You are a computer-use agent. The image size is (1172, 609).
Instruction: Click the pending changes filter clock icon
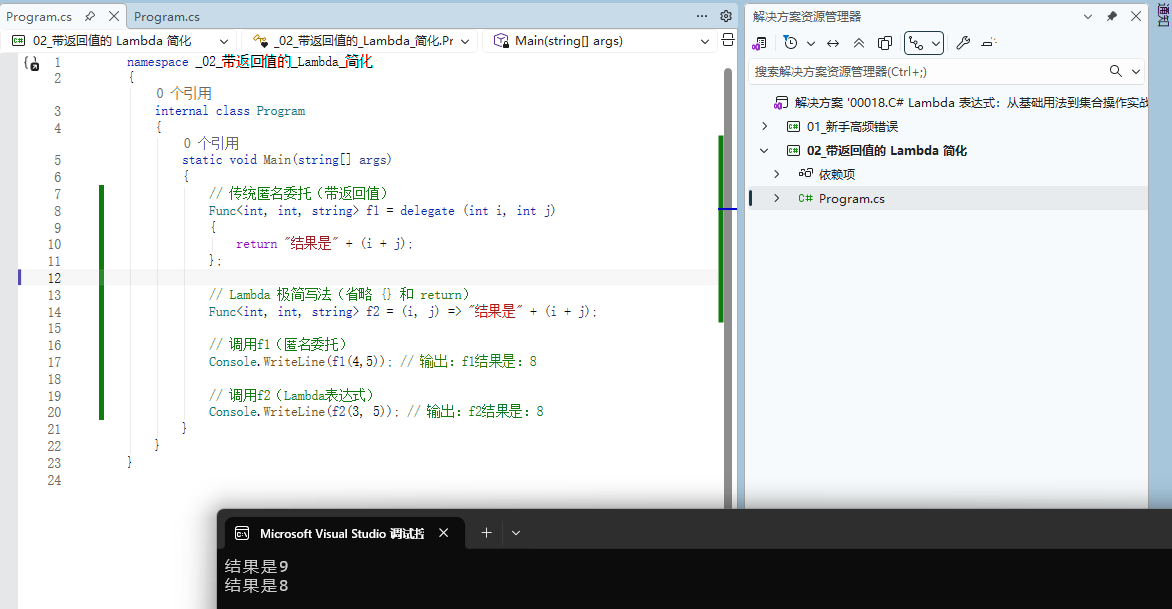pyautogui.click(x=791, y=43)
